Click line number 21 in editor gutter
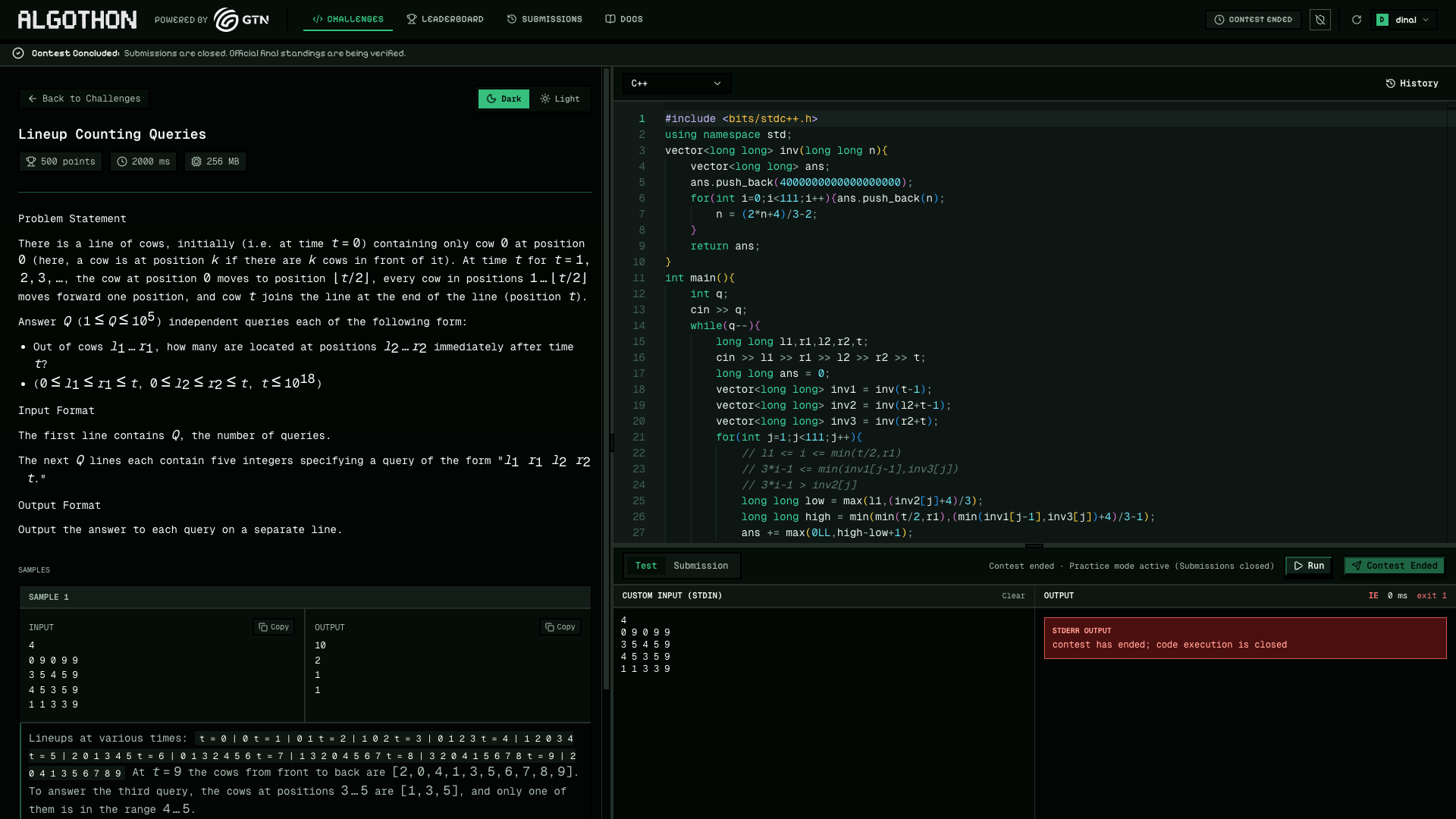1456x819 pixels. click(639, 438)
